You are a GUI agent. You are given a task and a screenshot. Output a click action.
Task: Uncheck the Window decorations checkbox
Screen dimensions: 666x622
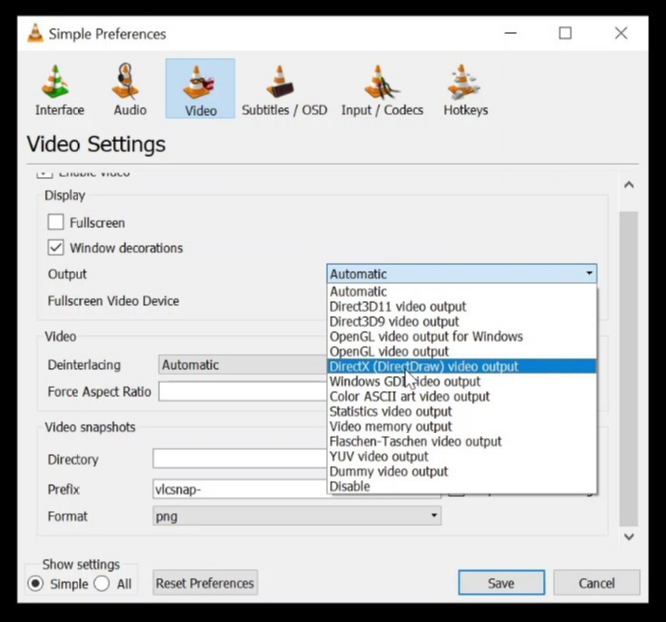56,247
